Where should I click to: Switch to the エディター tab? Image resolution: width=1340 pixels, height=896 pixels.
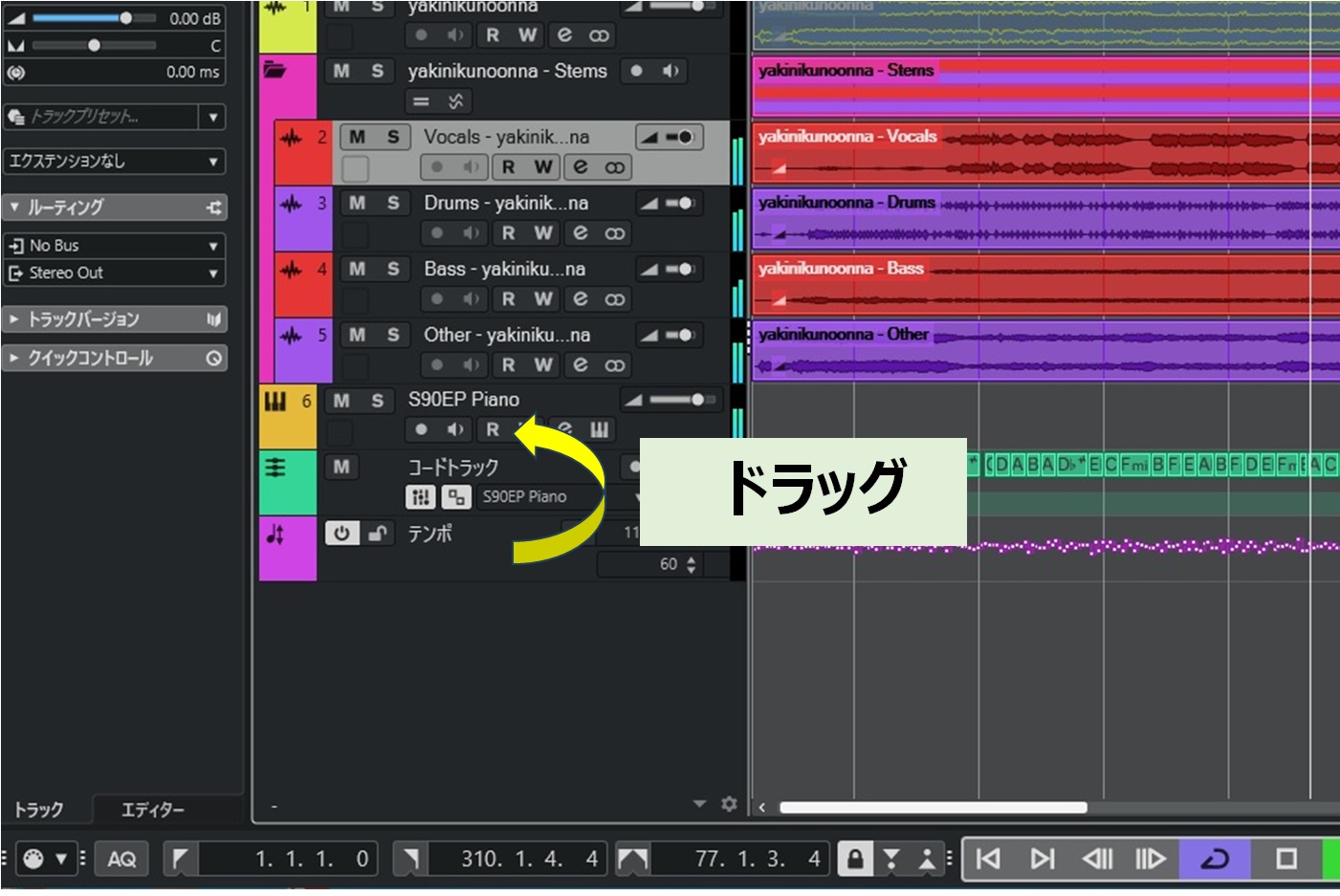(152, 810)
